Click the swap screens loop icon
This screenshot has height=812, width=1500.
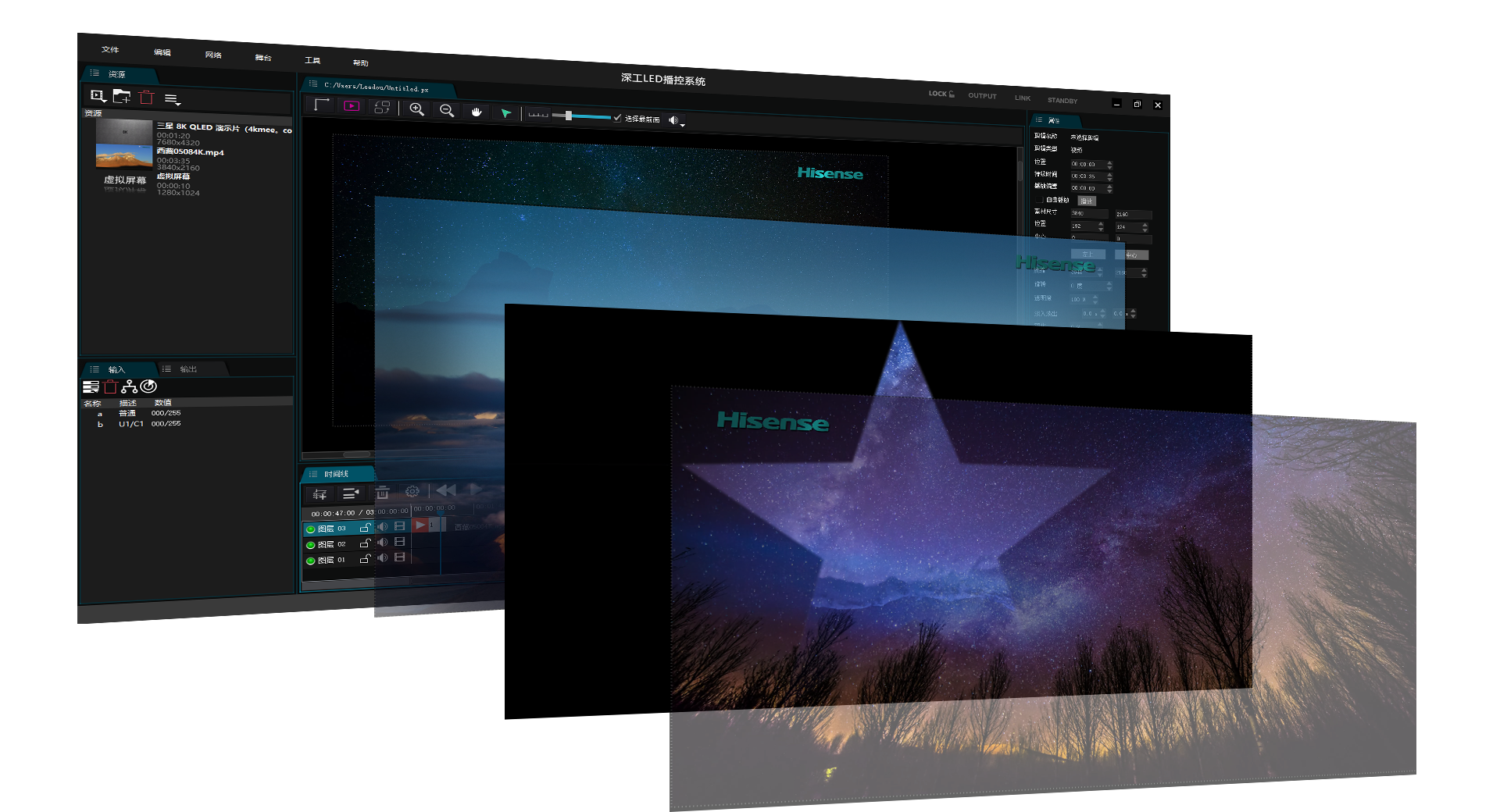point(382,108)
